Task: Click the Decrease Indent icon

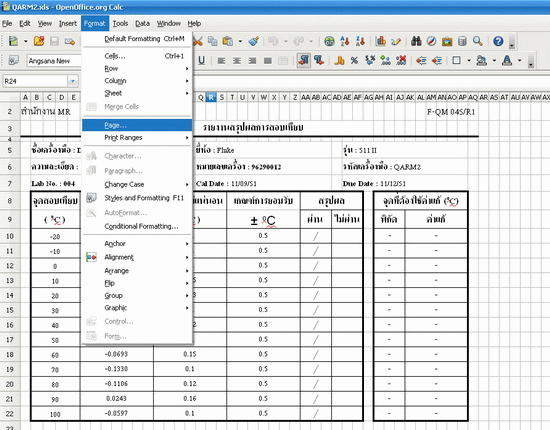Action: coord(421,61)
